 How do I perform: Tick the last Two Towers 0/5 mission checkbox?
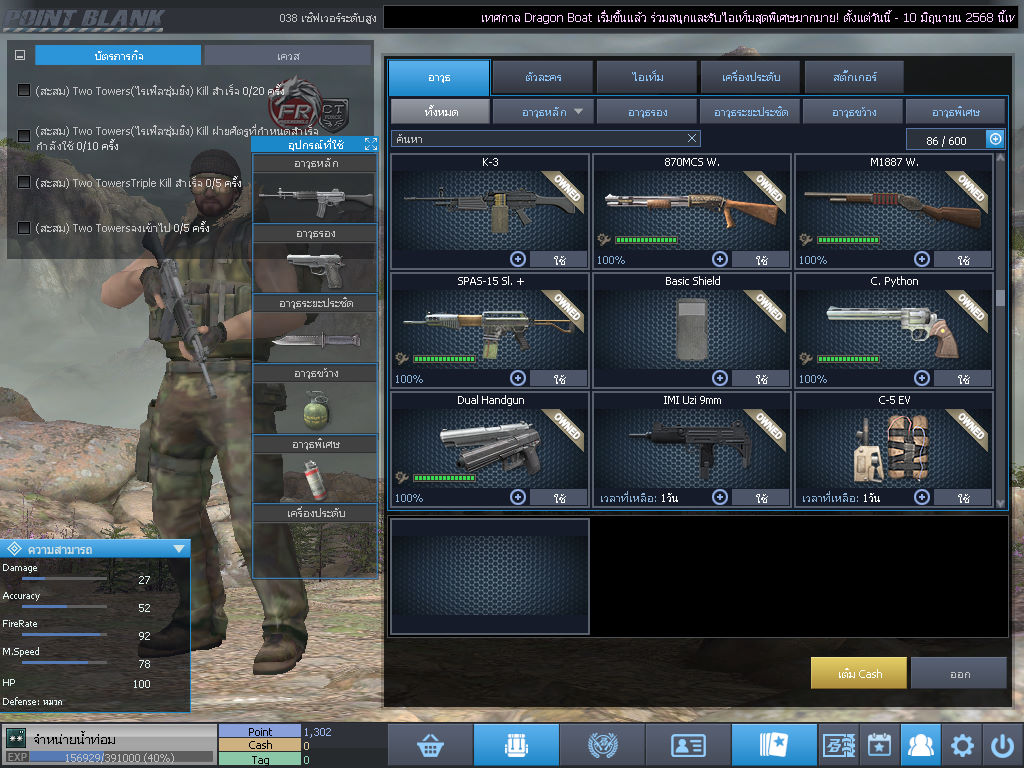[24, 228]
